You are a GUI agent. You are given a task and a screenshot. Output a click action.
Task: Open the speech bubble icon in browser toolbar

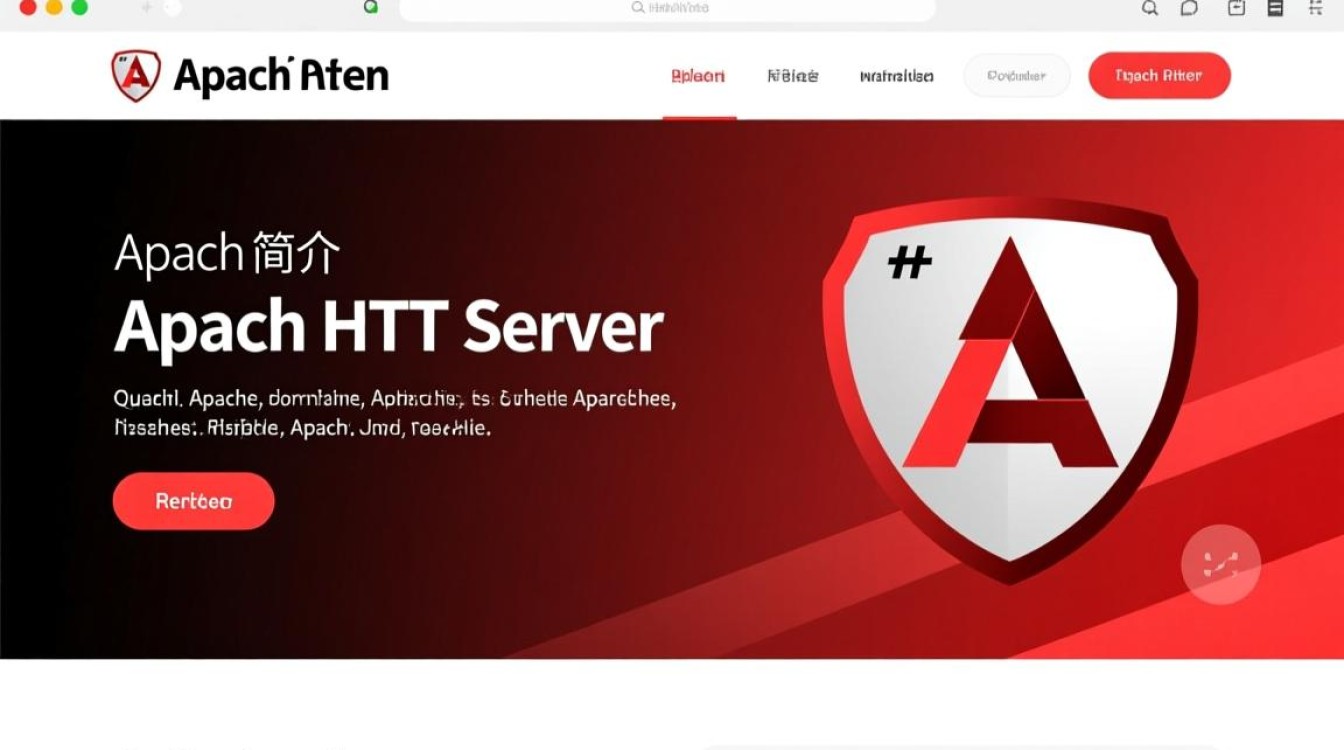click(x=1189, y=8)
